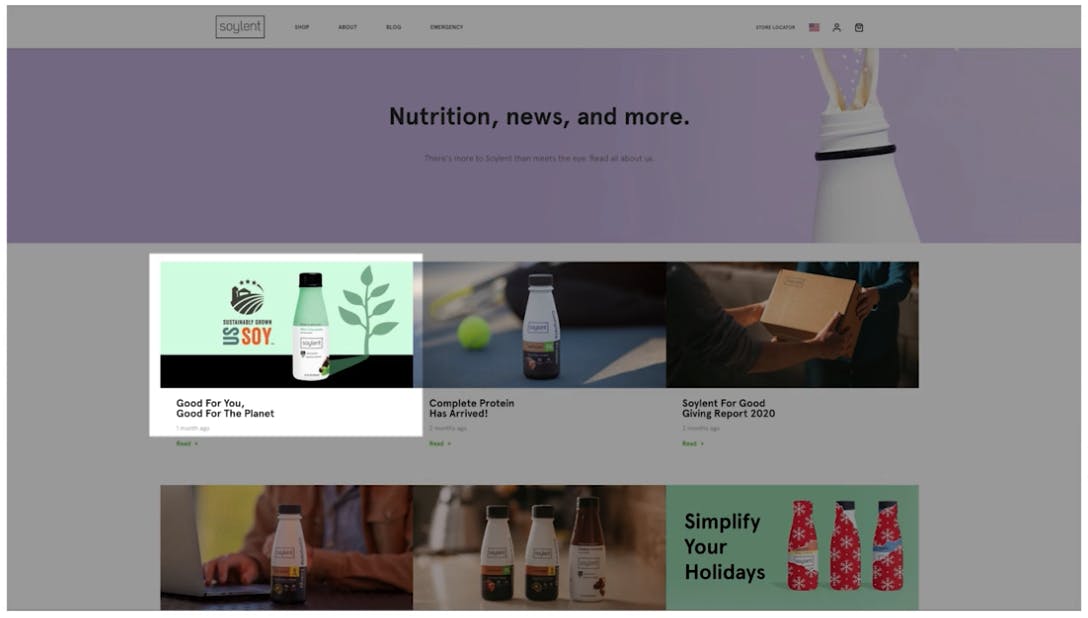
Task: Open the Shop menu item
Action: (x=302, y=27)
